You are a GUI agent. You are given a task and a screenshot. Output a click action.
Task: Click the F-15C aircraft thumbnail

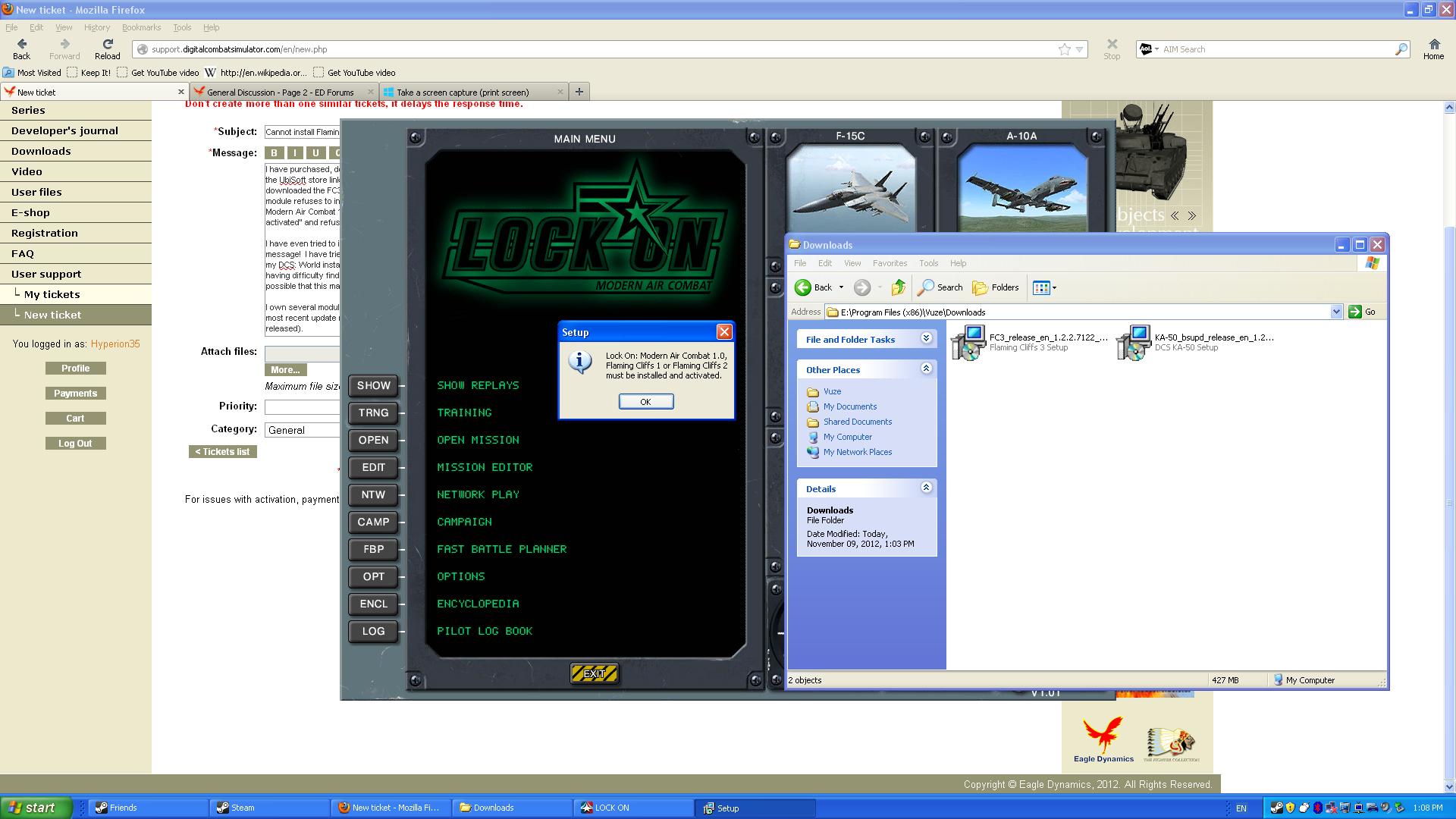(x=850, y=188)
